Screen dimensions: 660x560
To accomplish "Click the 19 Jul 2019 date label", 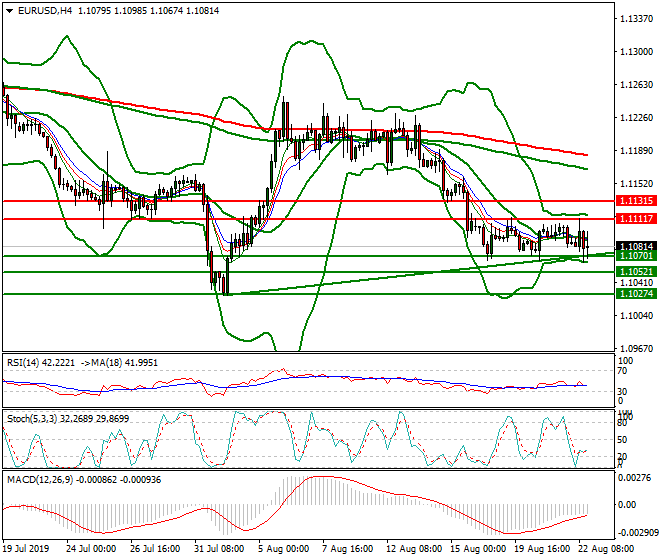I will (x=26, y=549).
